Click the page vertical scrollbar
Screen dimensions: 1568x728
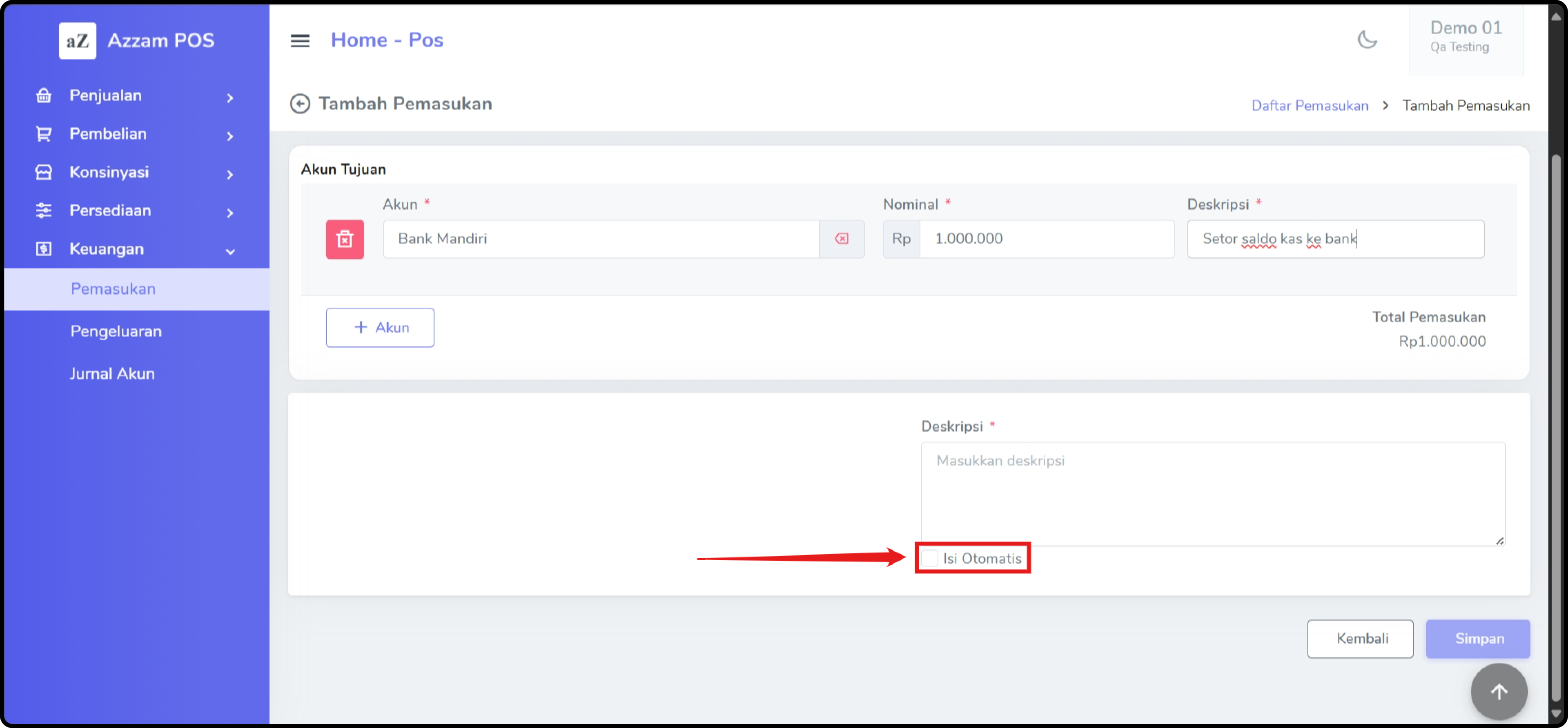click(x=1556, y=426)
